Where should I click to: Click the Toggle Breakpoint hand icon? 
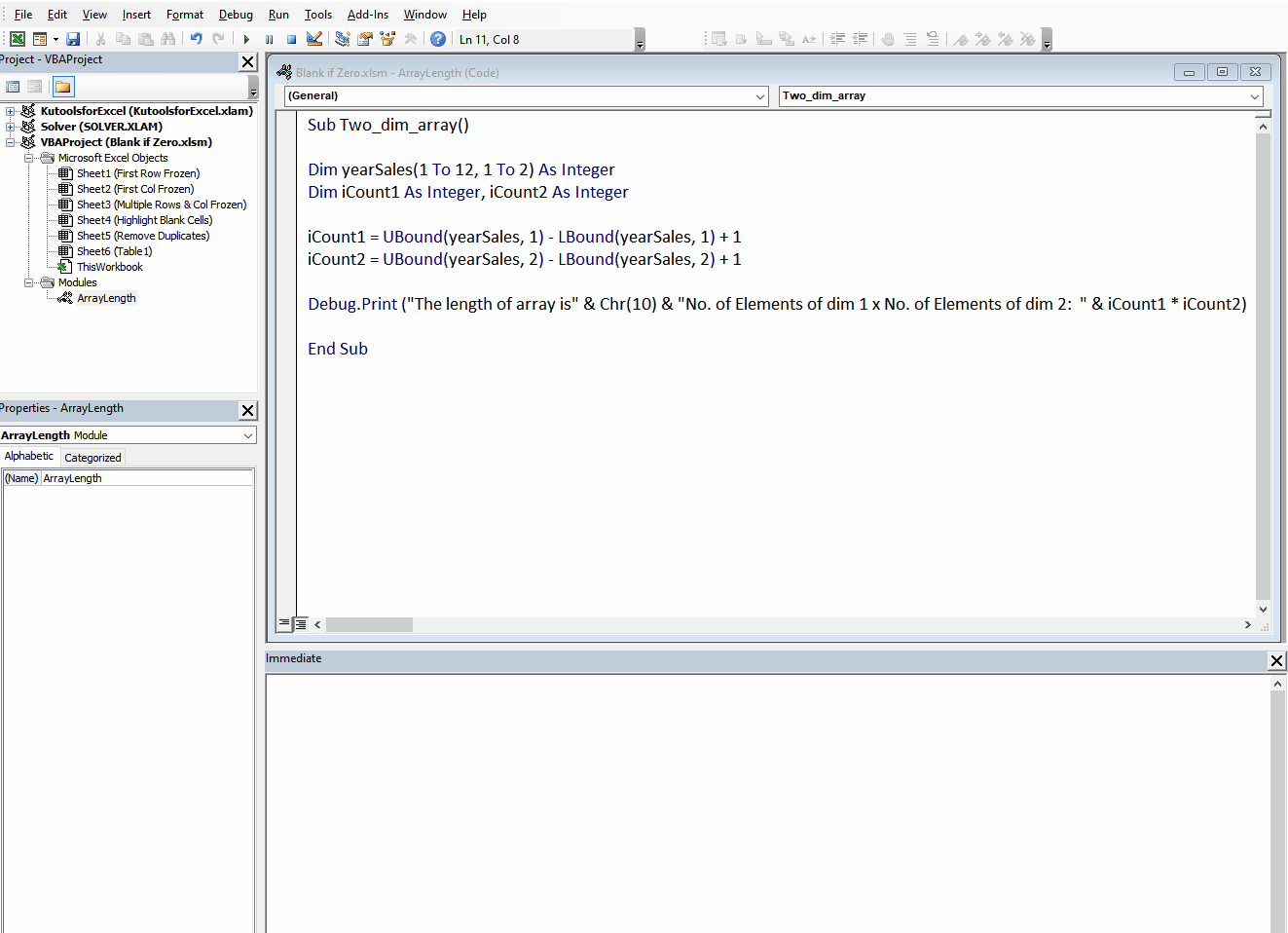pyautogui.click(x=888, y=39)
